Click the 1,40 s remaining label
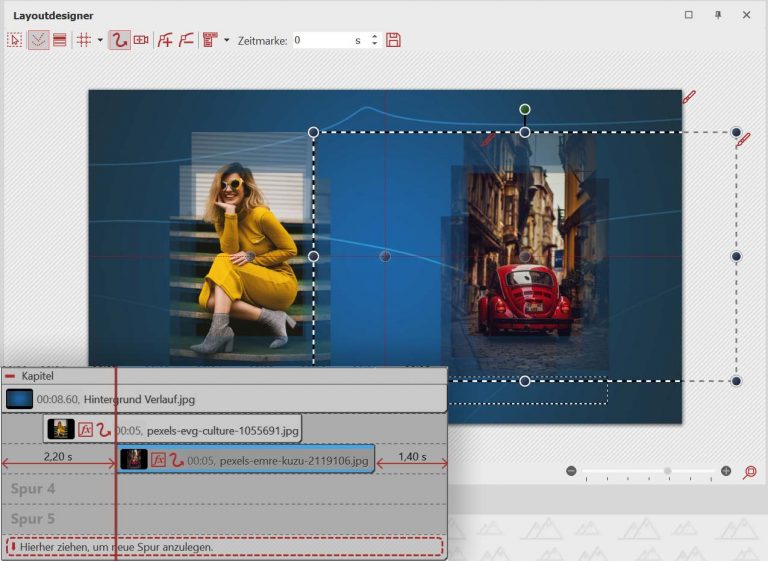The height and width of the screenshot is (561, 768). [412, 457]
